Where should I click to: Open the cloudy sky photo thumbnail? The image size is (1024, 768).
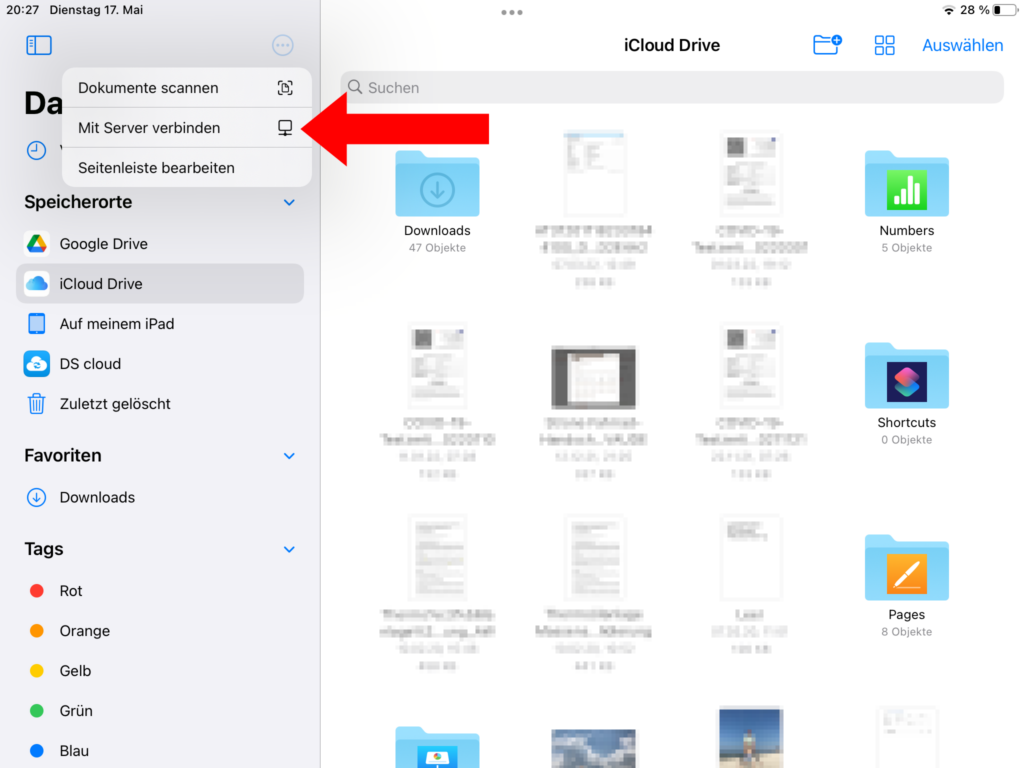[594, 748]
